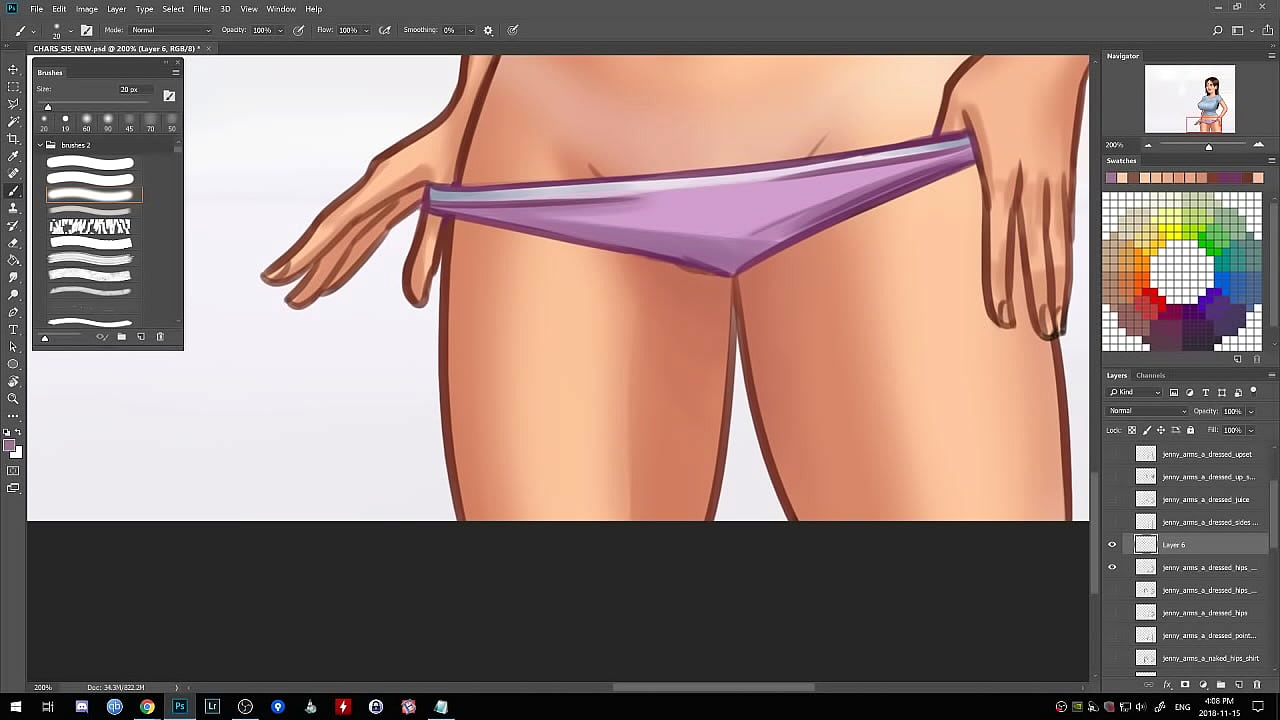Select the Zoom tool in toolbar
Viewport: 1280px width, 720px height.
tap(13, 398)
